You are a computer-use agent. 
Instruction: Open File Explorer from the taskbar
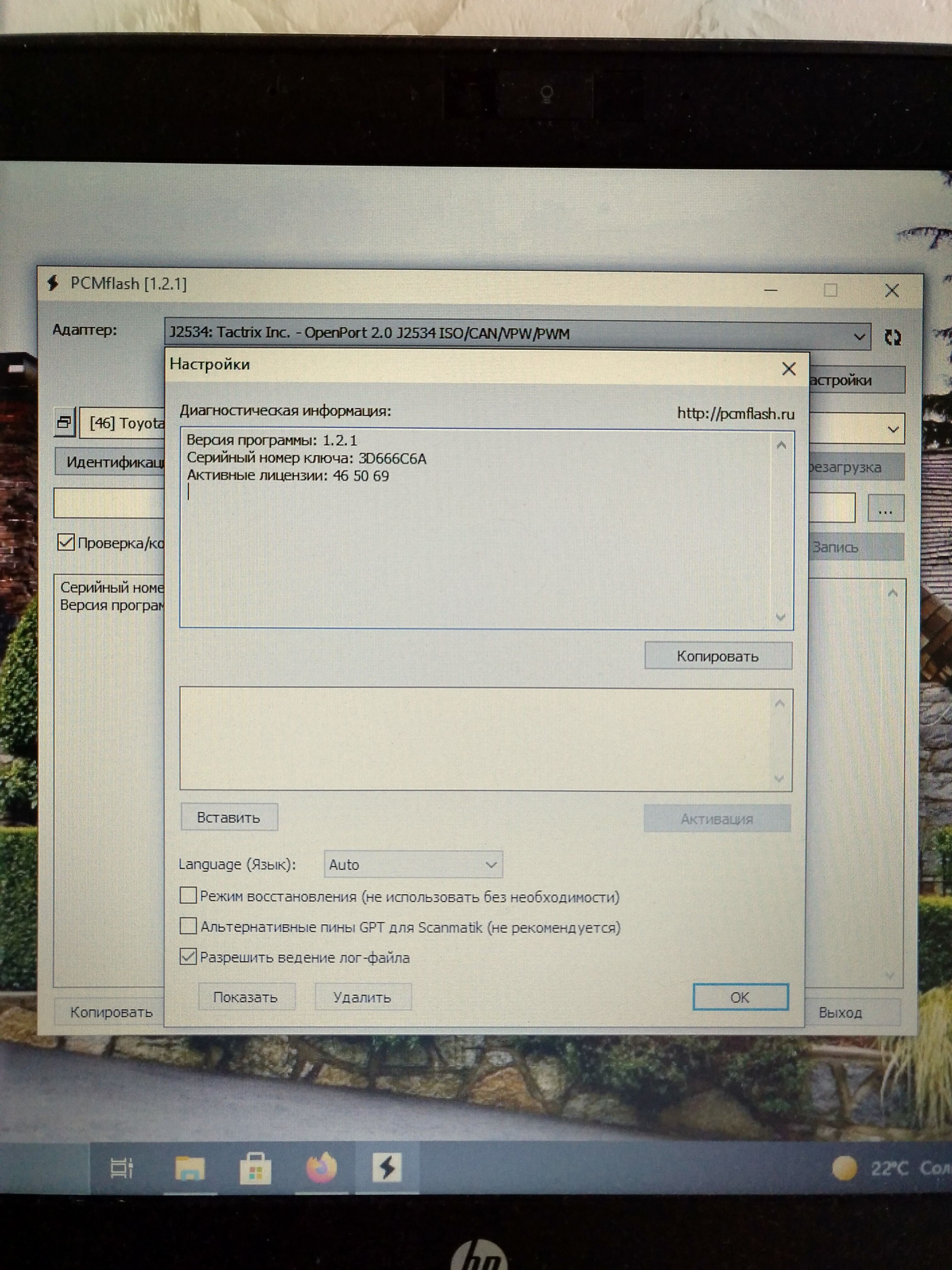tap(190, 1168)
